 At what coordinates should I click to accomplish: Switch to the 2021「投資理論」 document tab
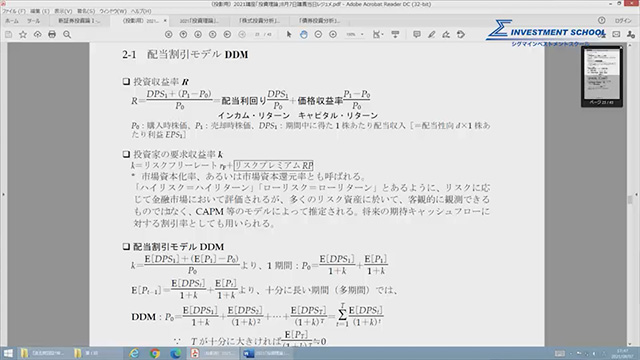199,21
